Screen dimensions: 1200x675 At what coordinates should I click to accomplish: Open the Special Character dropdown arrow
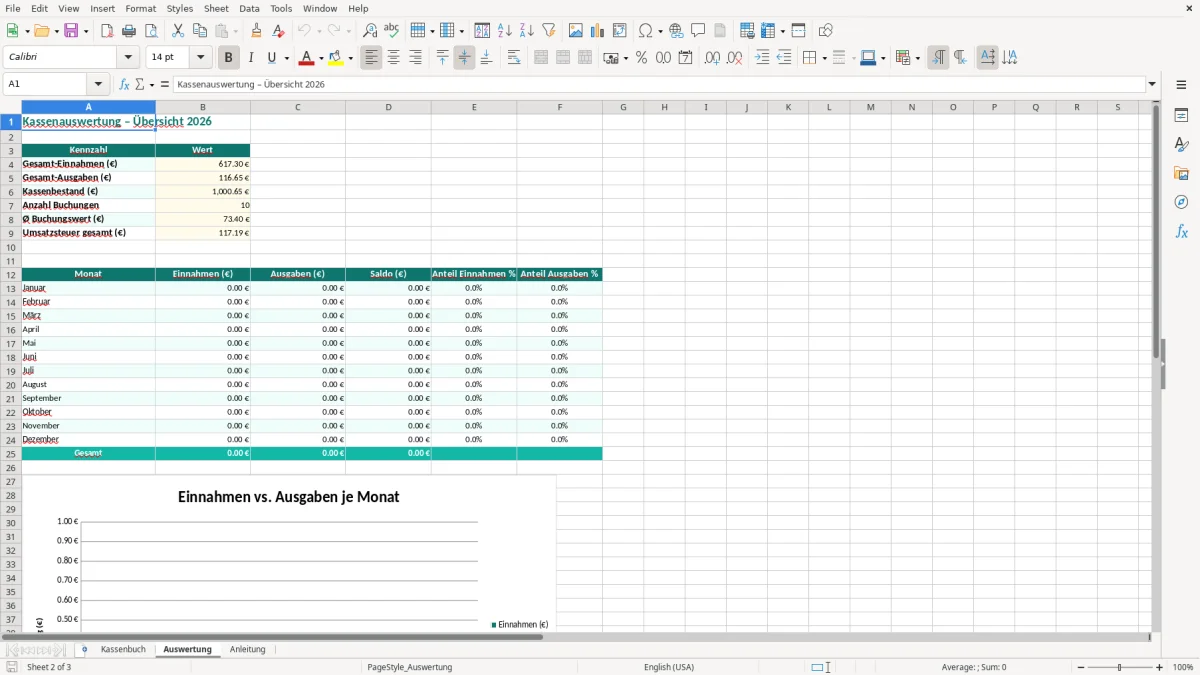tap(659, 31)
